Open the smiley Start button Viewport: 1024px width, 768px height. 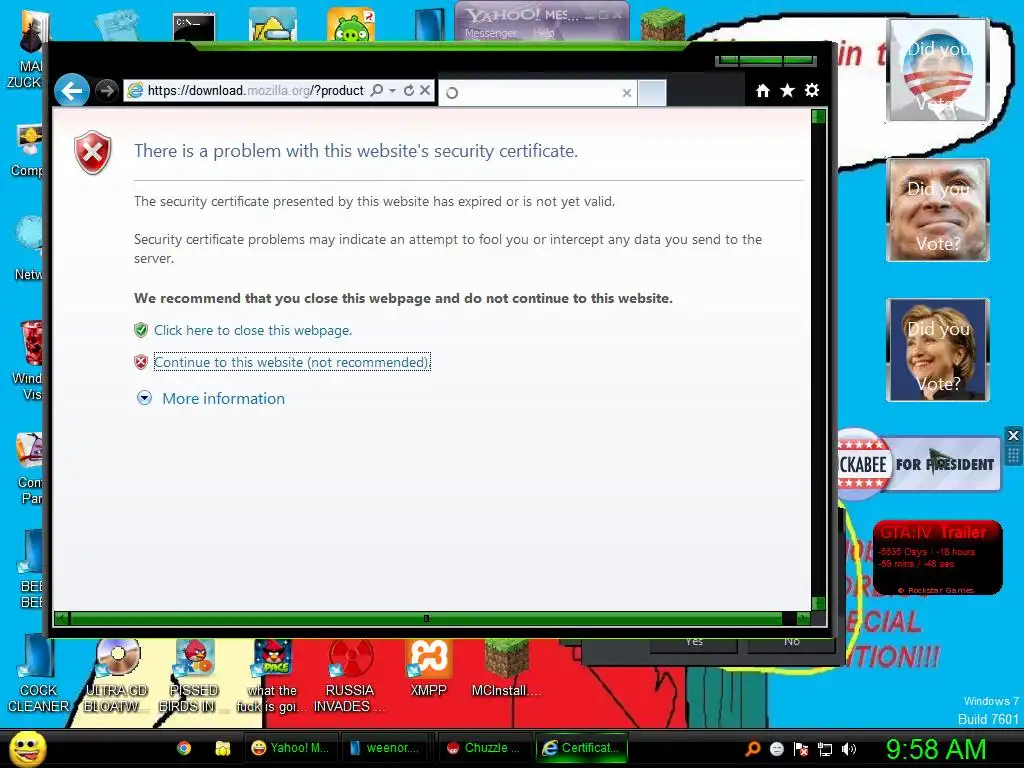tap(27, 748)
